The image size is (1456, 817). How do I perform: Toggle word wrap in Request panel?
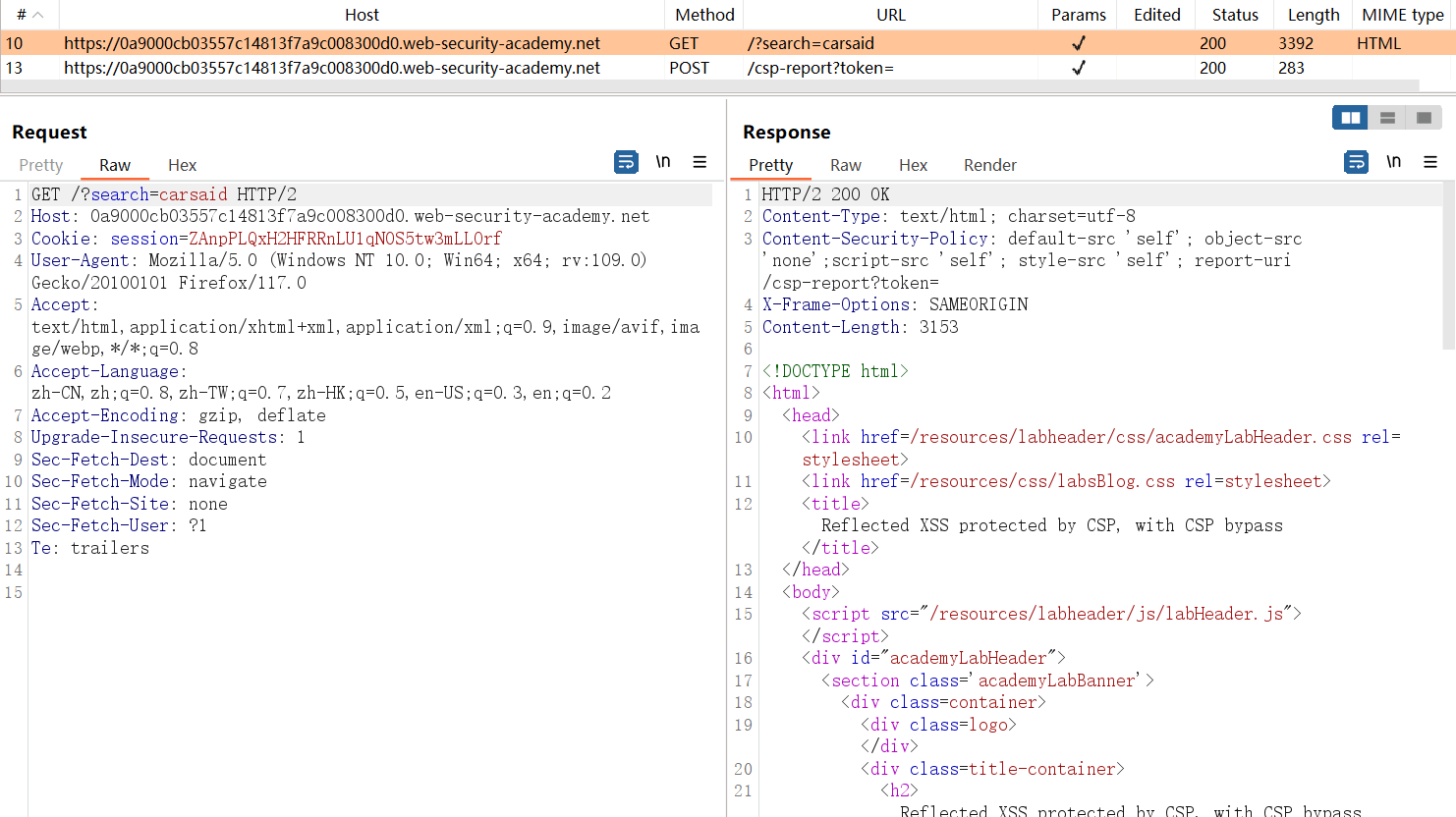click(626, 162)
